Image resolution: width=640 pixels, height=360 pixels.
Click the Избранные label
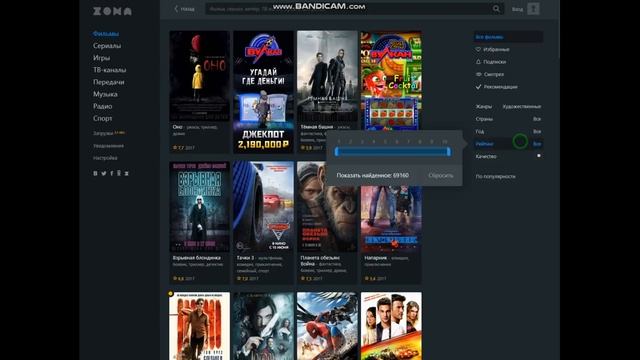496,49
